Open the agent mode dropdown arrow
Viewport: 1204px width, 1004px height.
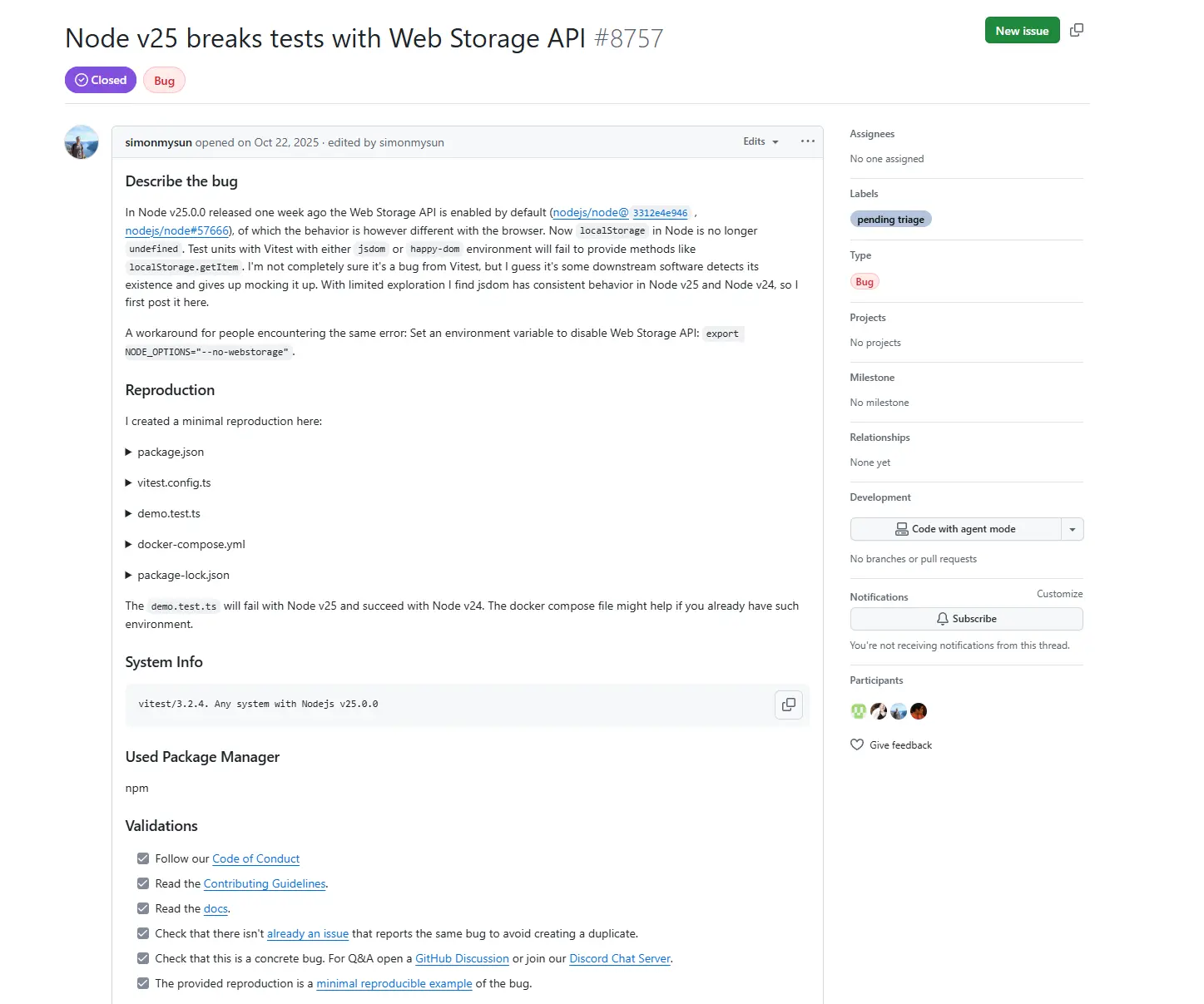(x=1072, y=529)
